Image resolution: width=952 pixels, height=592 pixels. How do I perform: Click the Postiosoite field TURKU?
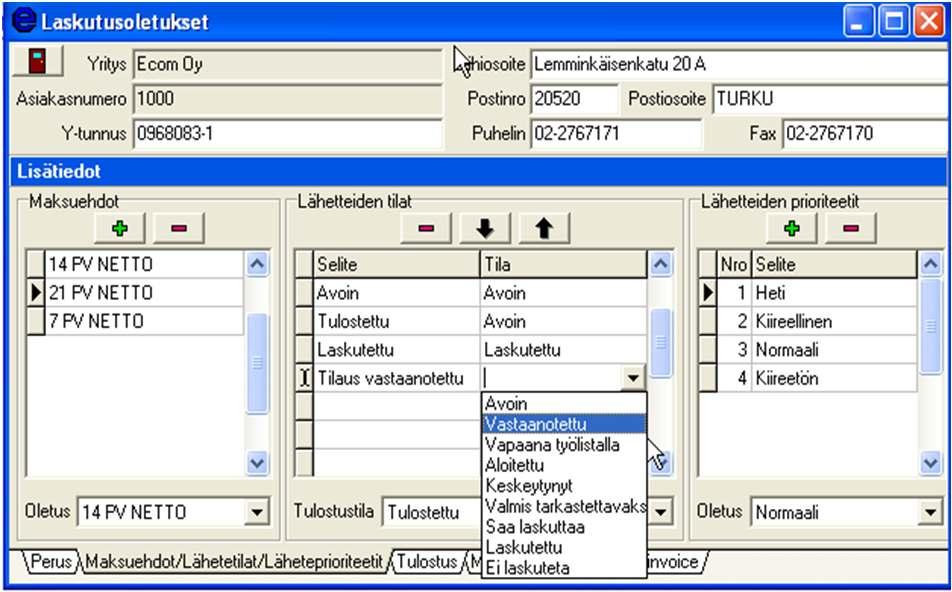point(830,99)
